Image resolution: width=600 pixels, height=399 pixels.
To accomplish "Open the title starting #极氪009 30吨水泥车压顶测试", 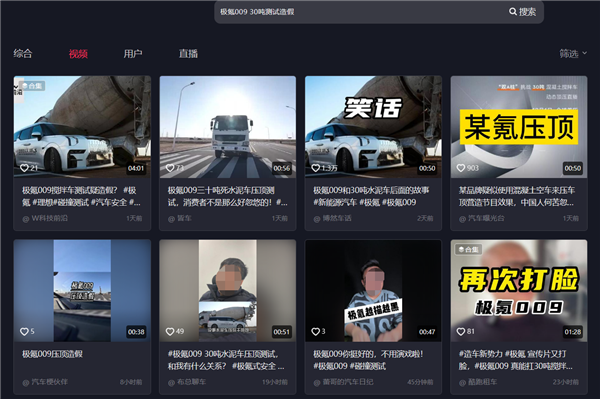I will tap(226, 360).
